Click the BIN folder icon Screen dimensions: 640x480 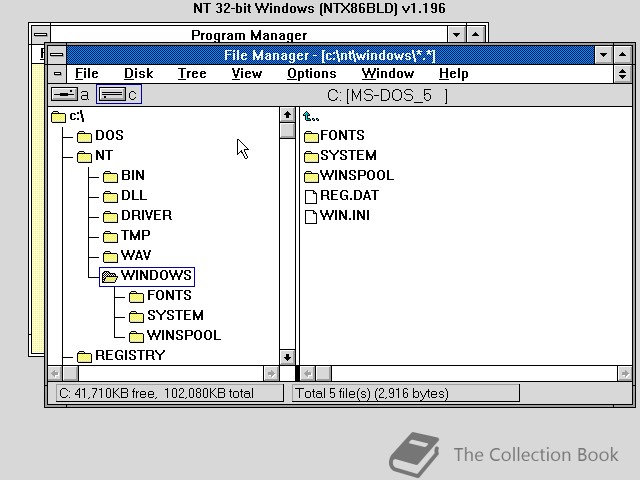coord(110,176)
